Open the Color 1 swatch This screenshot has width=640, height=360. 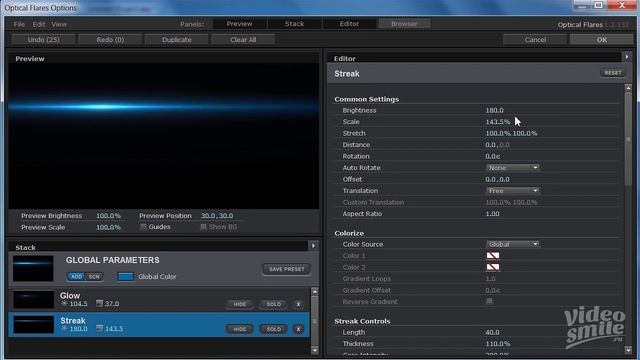point(493,256)
